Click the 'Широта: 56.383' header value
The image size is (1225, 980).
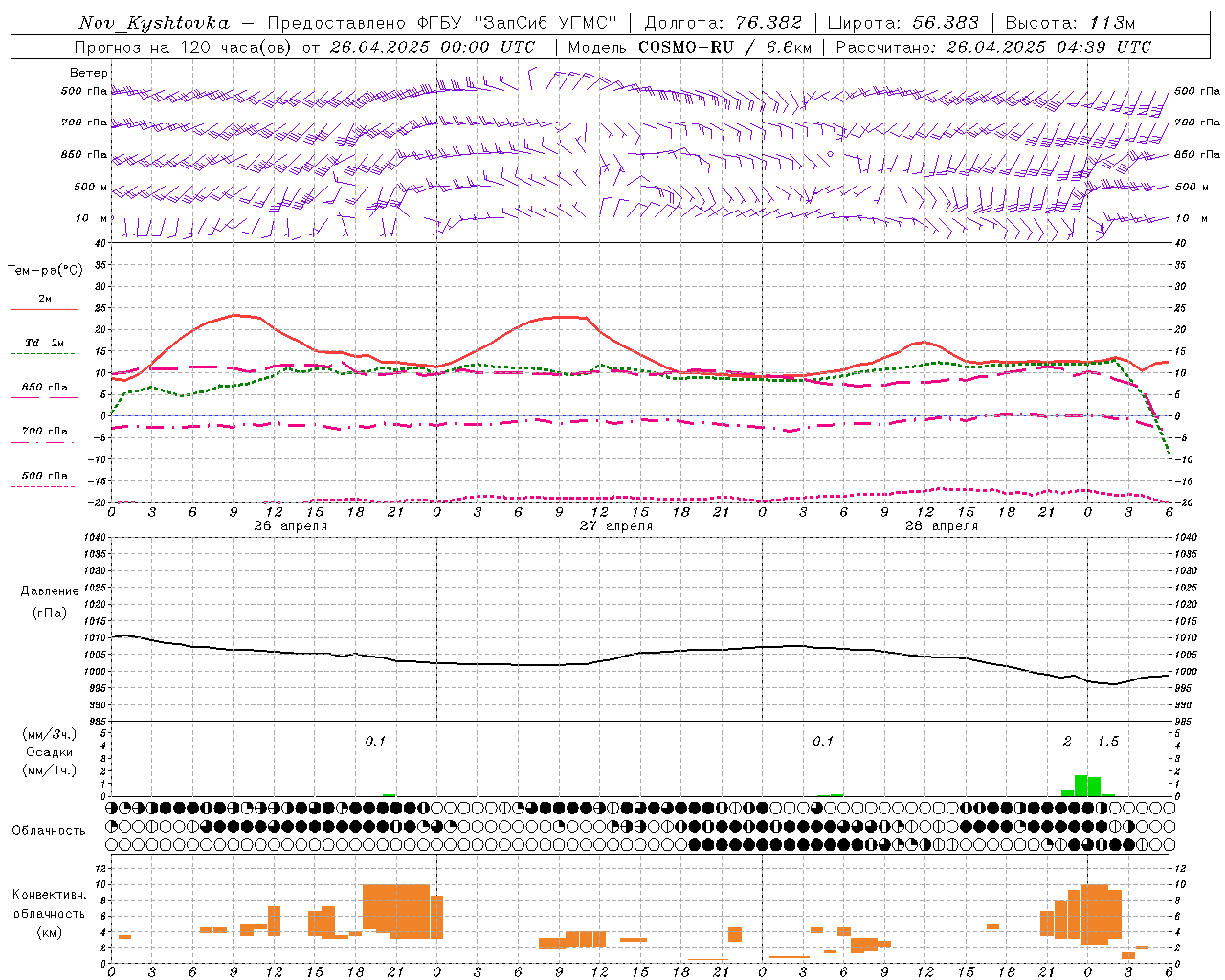tap(902, 23)
